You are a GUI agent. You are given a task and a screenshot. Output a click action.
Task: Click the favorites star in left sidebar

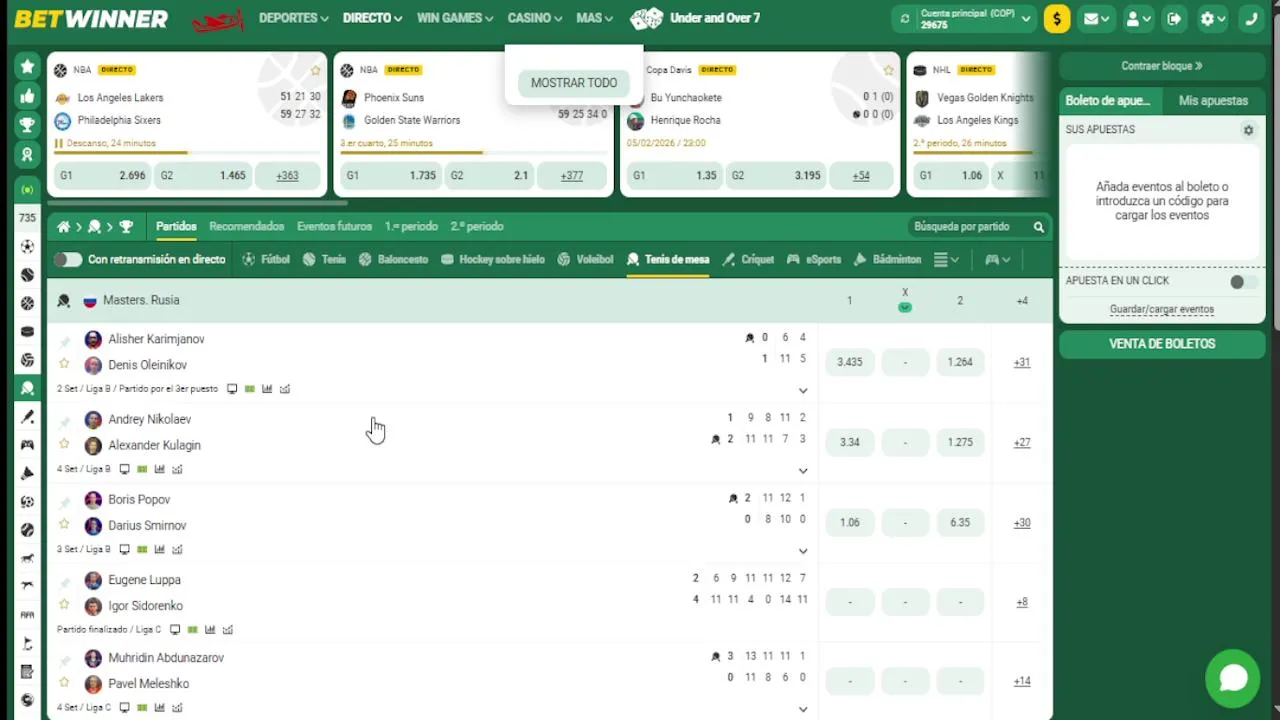click(x=27, y=67)
